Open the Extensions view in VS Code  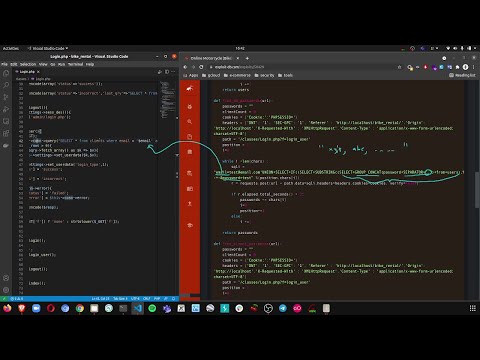(6, 133)
